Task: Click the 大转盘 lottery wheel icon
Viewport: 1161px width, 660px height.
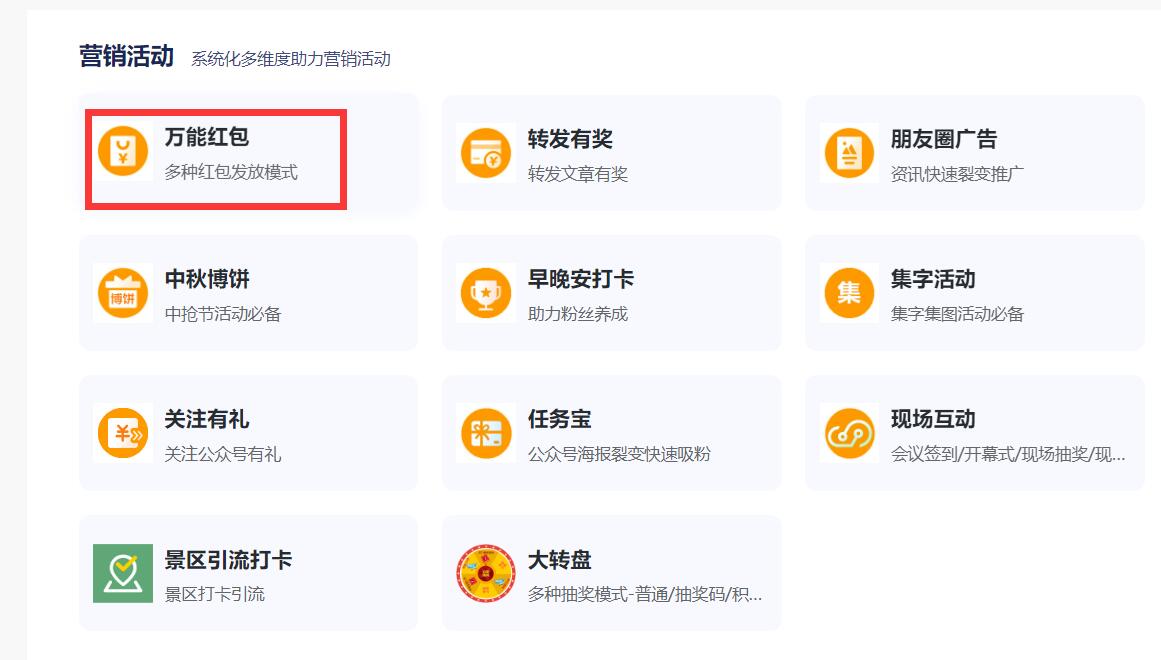Action: coord(486,573)
